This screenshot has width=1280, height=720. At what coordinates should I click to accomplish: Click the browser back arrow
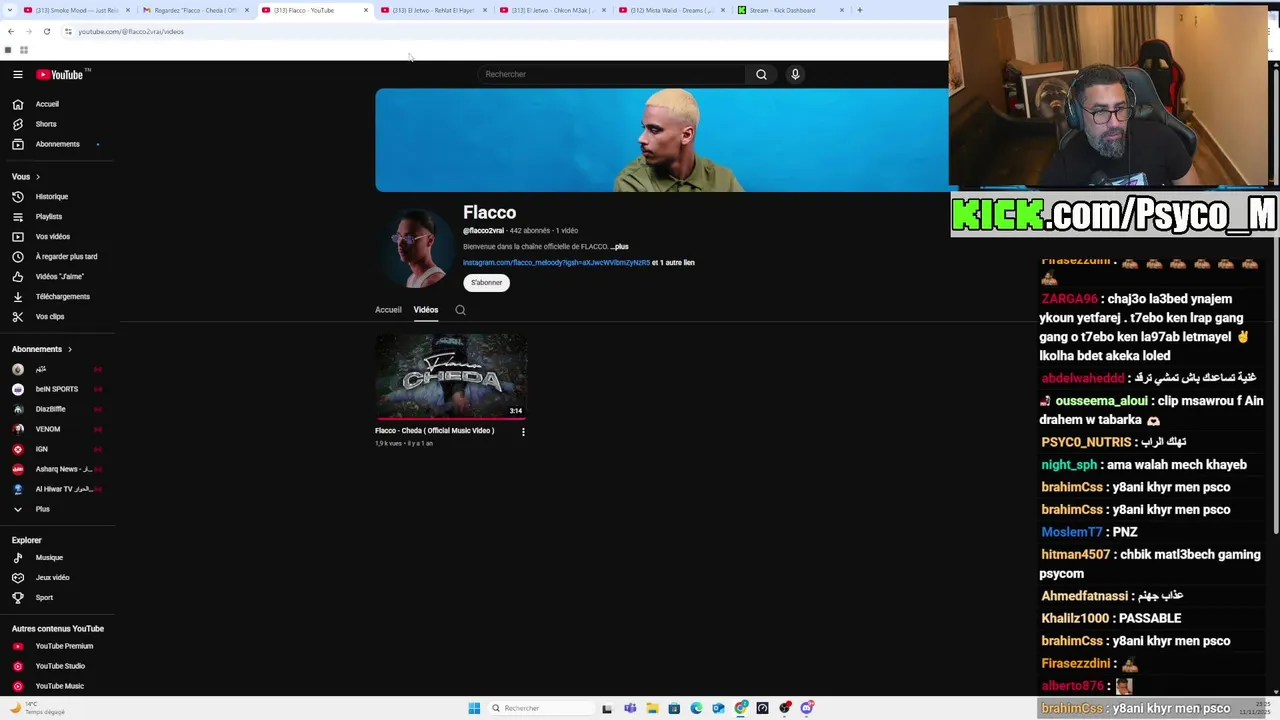point(11,31)
